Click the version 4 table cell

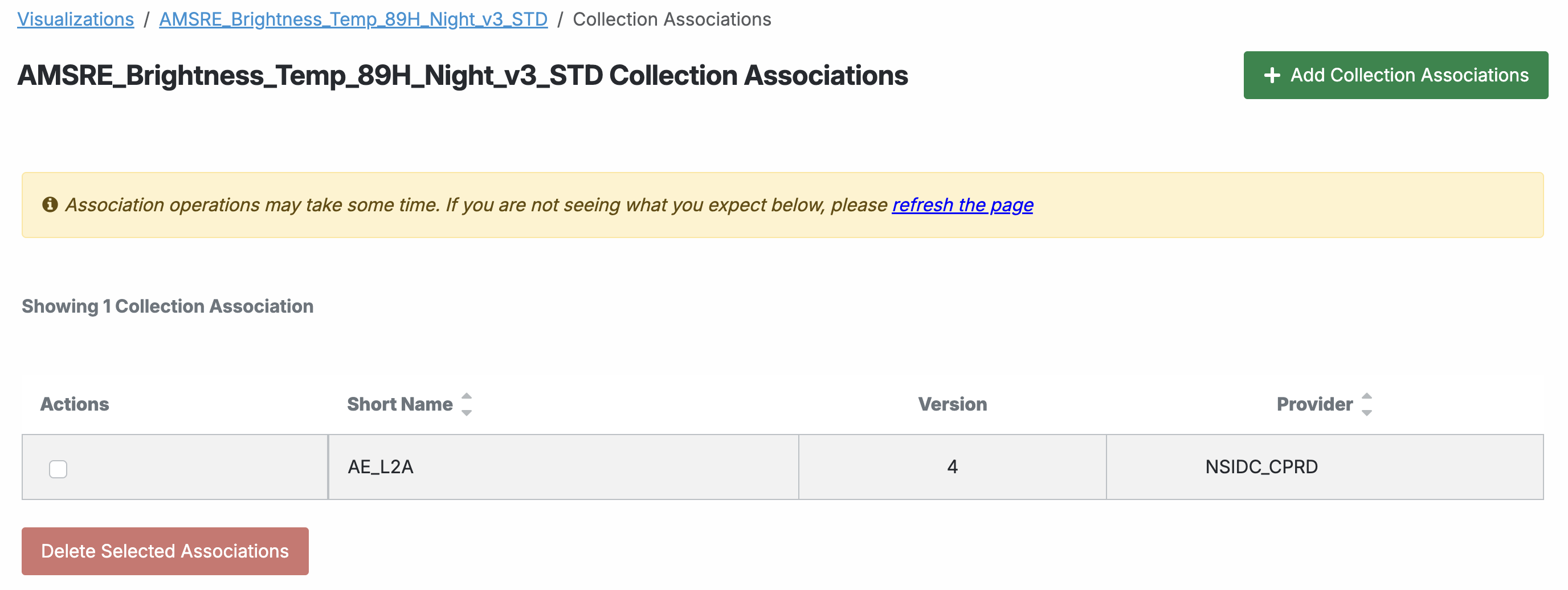(x=952, y=467)
